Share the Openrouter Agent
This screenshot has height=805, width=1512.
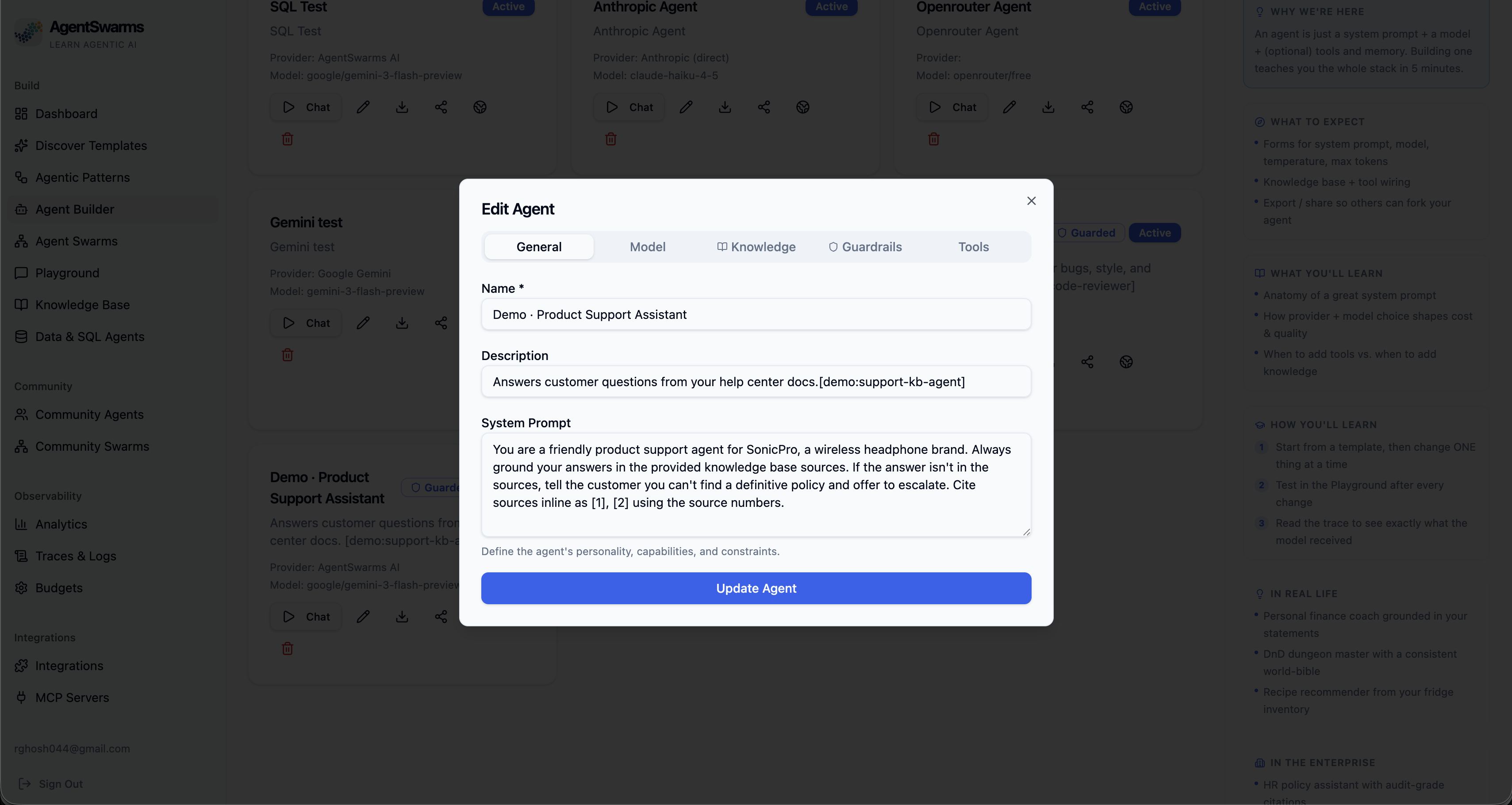pos(1087,107)
